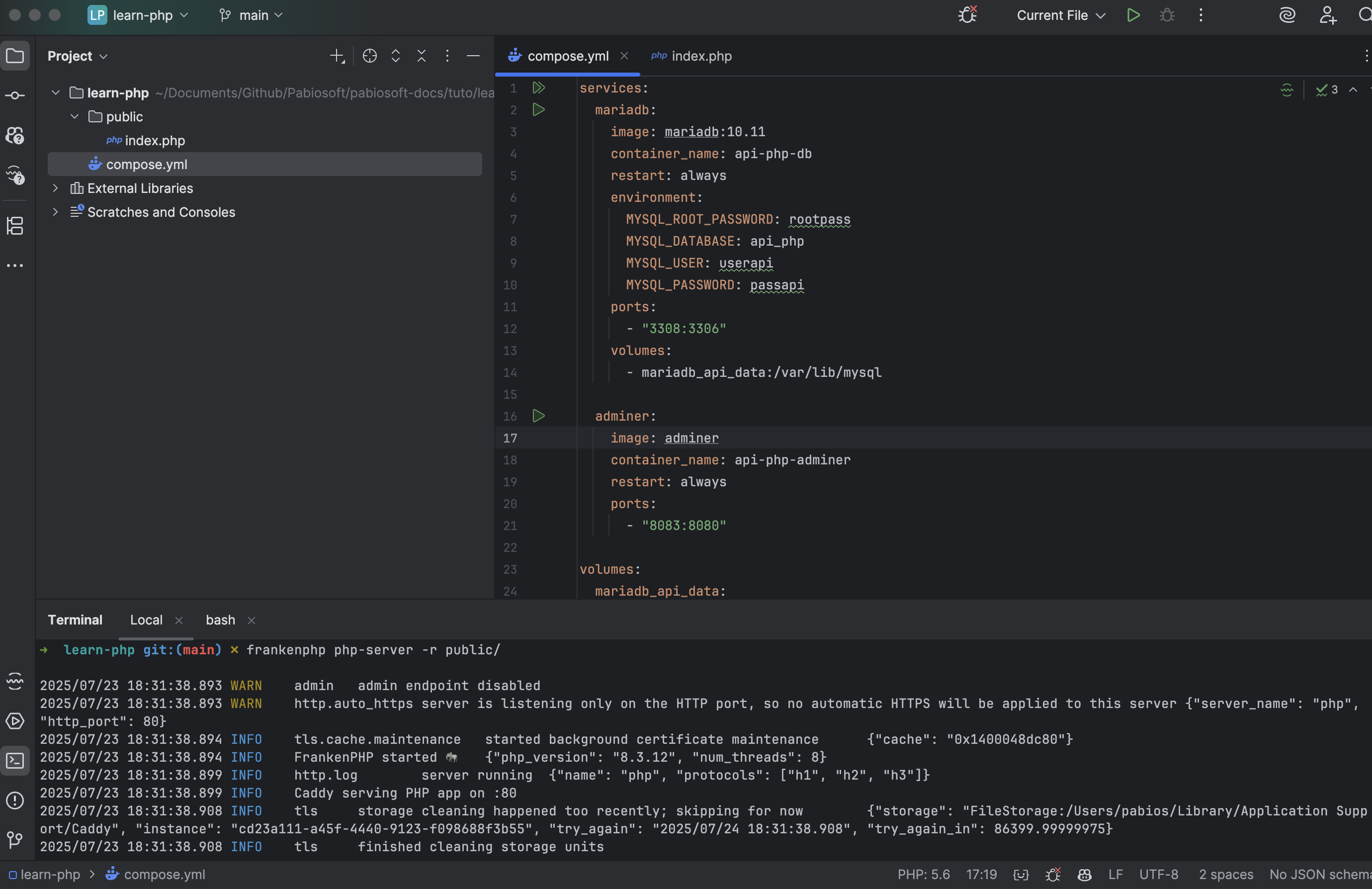
Task: Click Select Opened File target icon
Action: point(369,56)
